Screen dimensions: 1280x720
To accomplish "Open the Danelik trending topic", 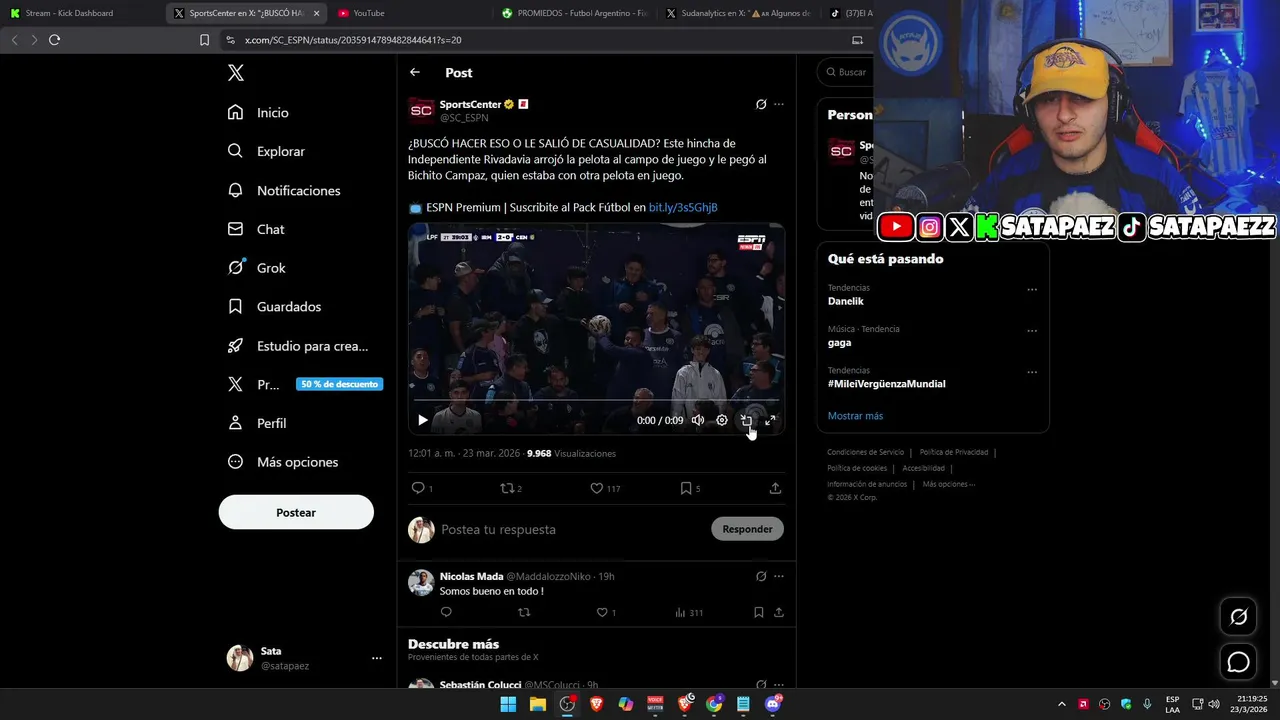I will point(846,301).
